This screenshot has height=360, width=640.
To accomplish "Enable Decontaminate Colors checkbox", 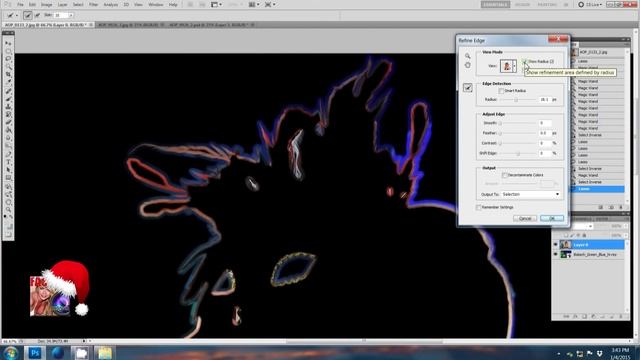I will click(x=505, y=175).
